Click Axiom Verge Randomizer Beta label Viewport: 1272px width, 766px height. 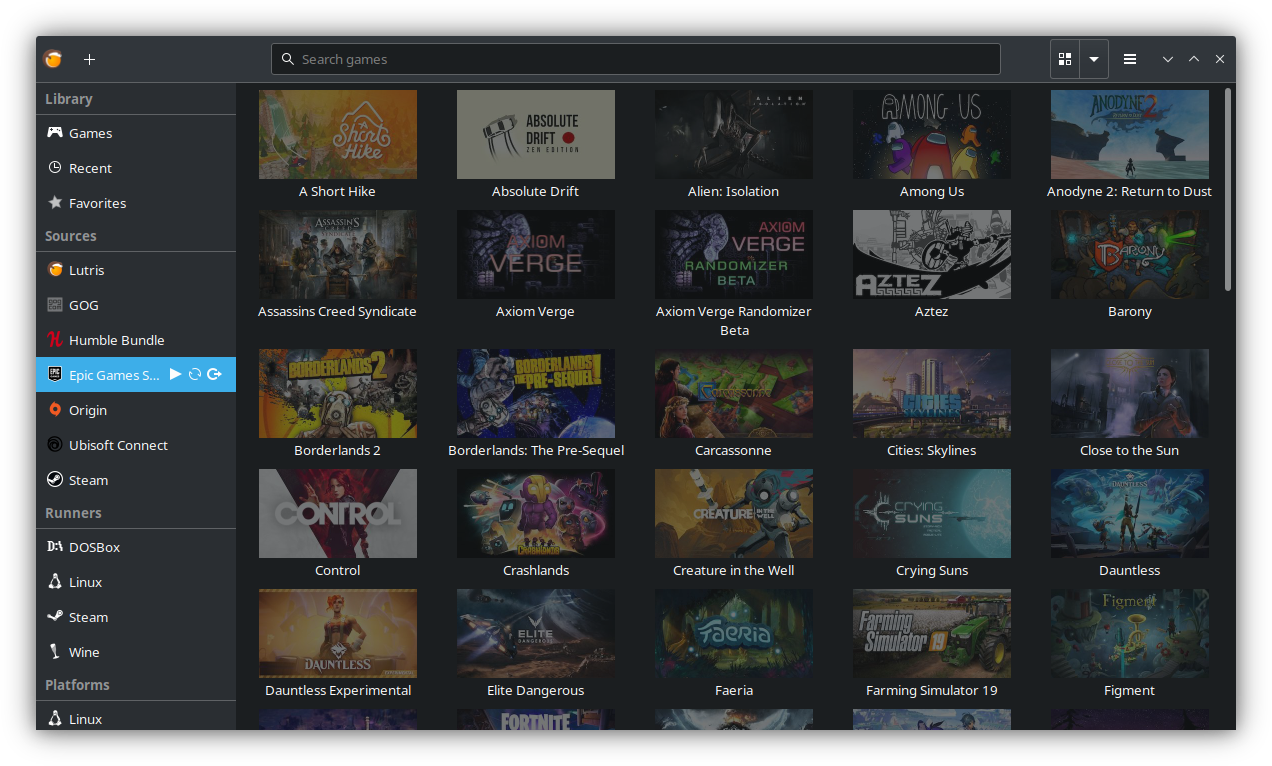[x=734, y=321]
